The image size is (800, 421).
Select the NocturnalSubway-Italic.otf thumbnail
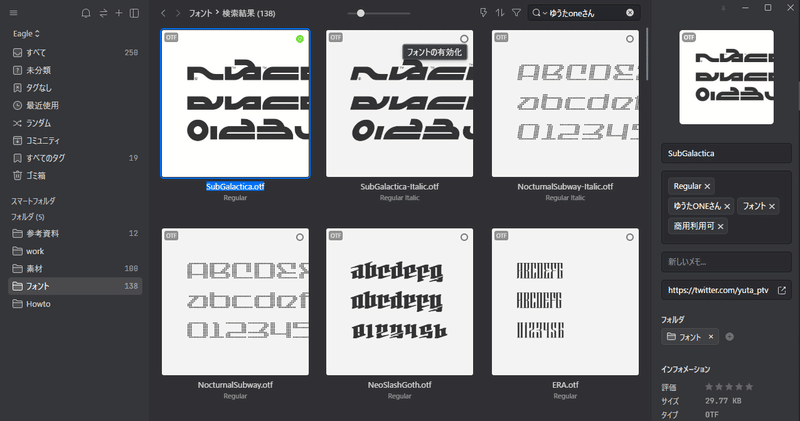tap(565, 104)
